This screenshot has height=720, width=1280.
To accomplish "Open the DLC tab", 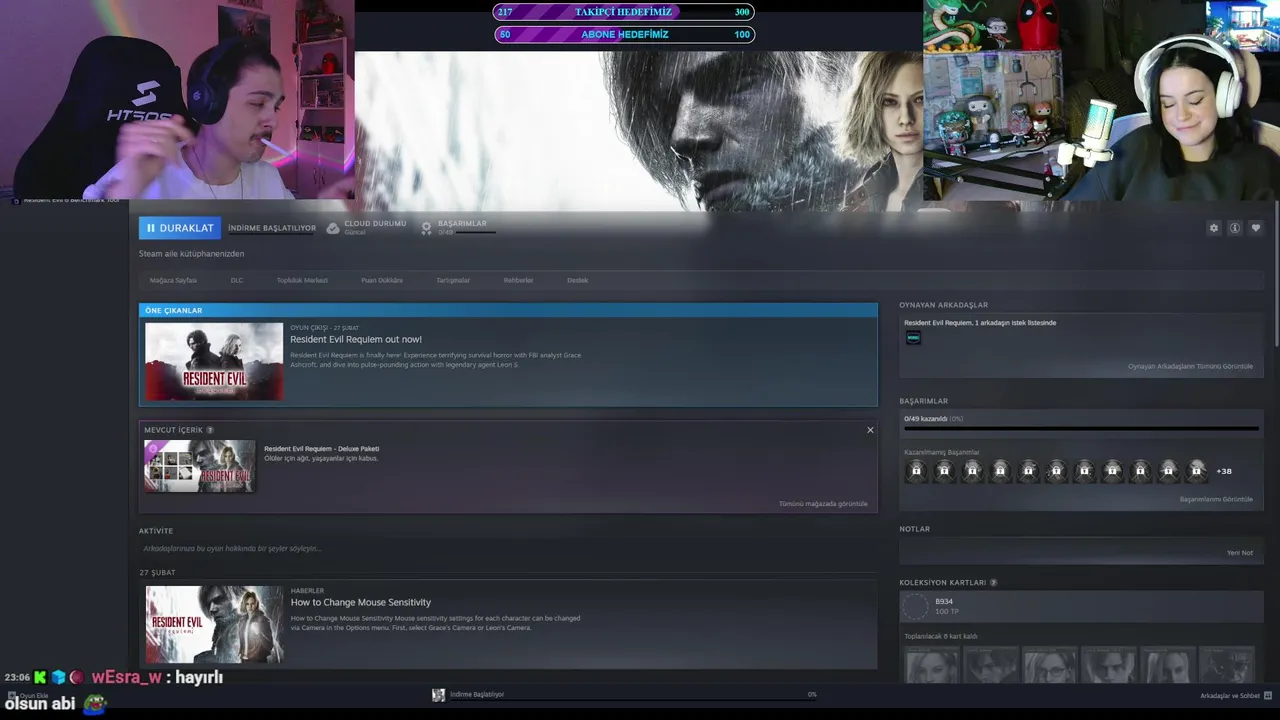I will (237, 280).
